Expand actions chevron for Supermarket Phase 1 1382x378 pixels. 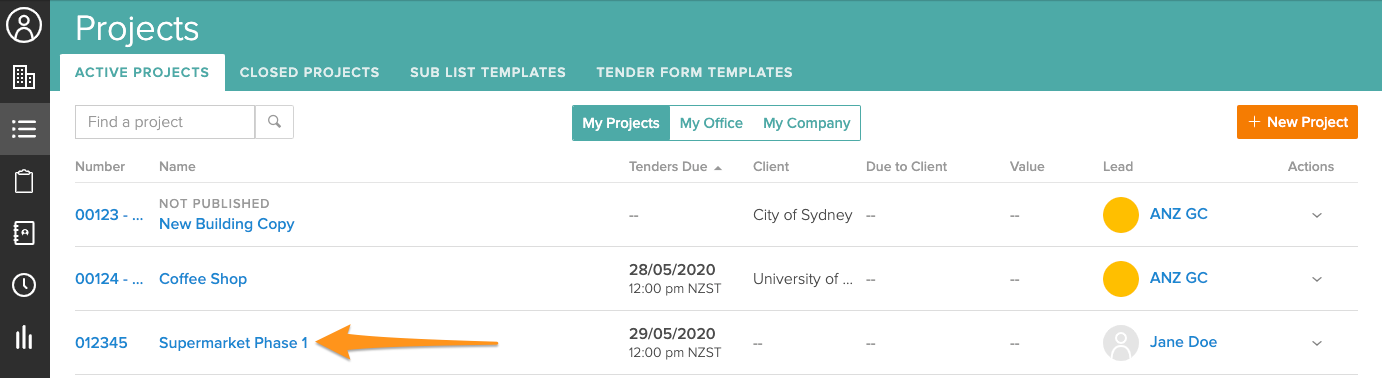(x=1317, y=343)
